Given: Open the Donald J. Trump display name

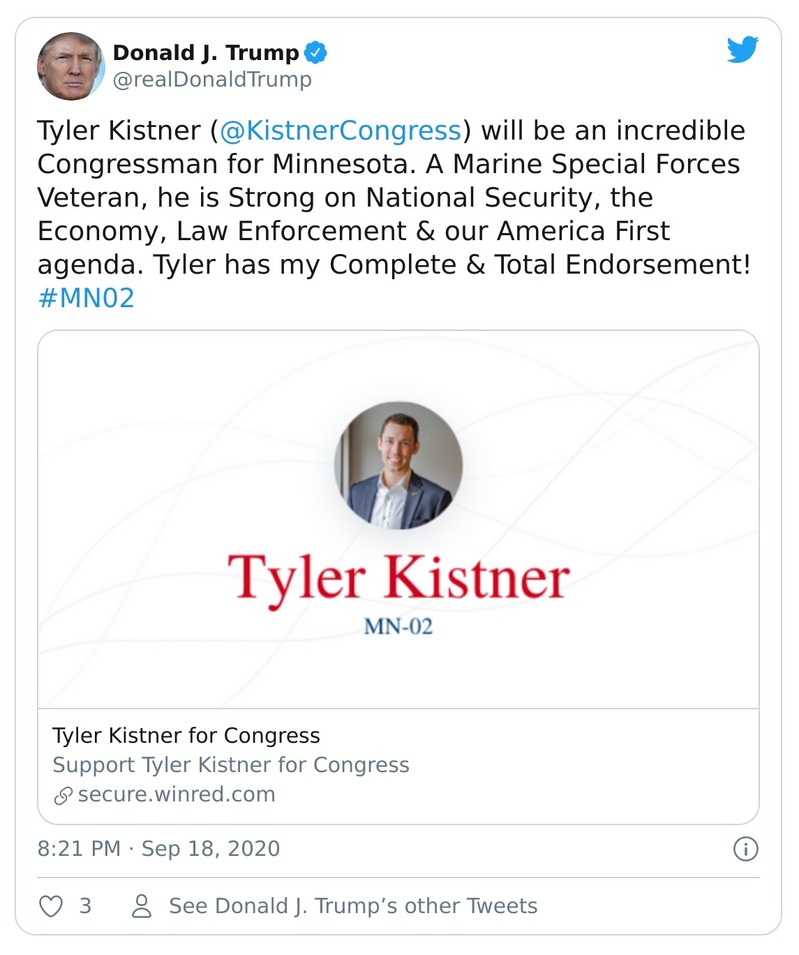Looking at the screenshot, I should tap(205, 52).
